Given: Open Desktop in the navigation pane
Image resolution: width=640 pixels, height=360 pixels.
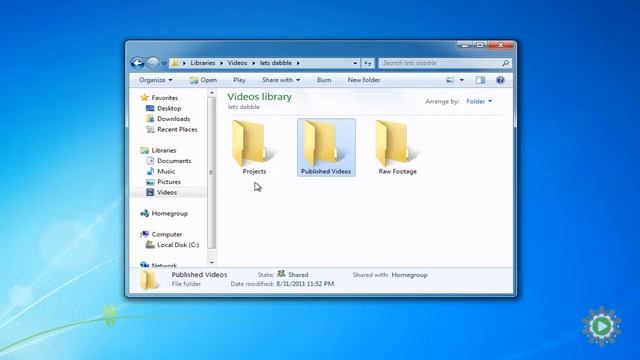Looking at the screenshot, I should pyautogui.click(x=169, y=108).
